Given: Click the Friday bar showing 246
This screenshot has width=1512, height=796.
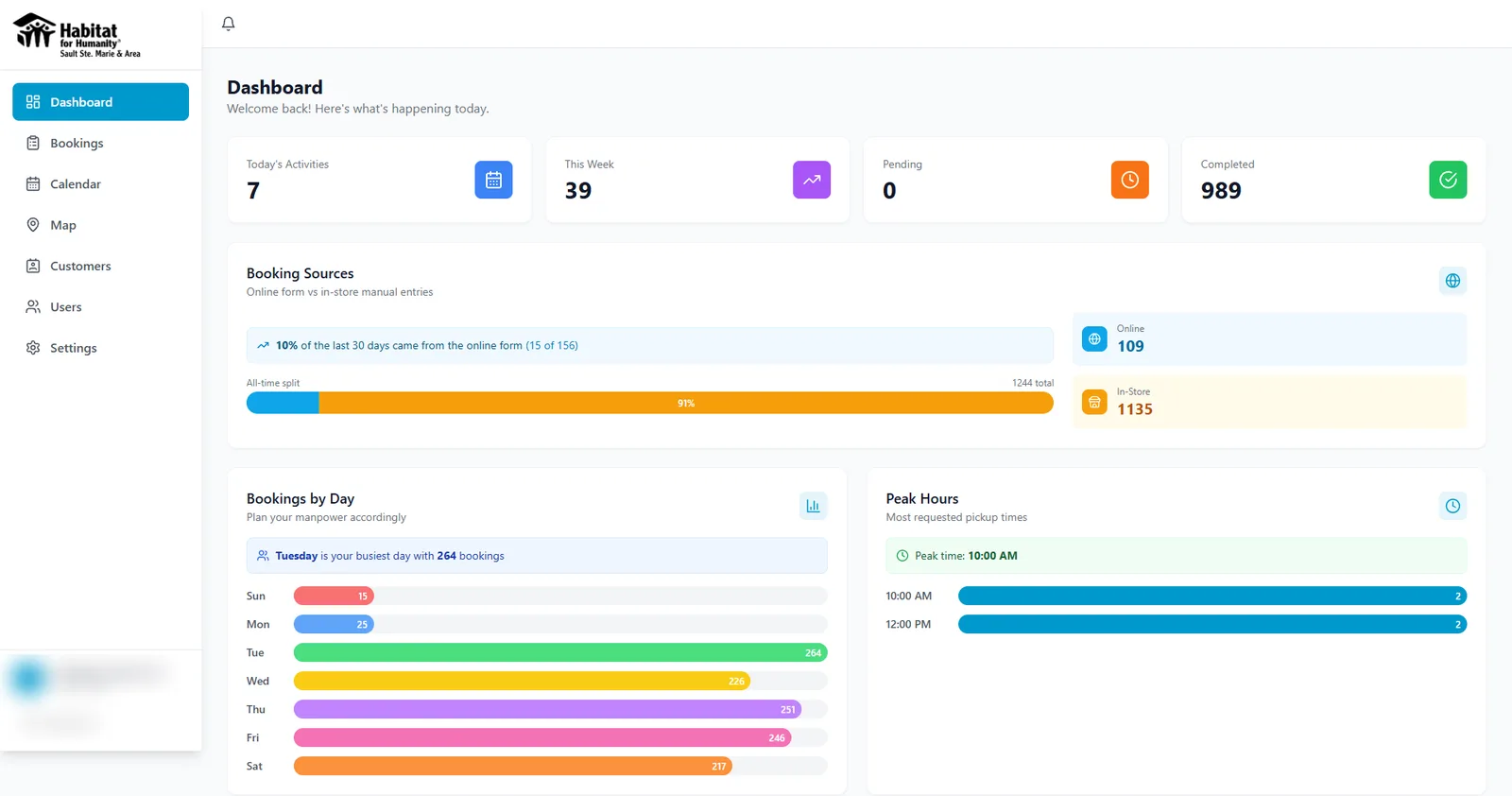Looking at the screenshot, I should [x=542, y=737].
